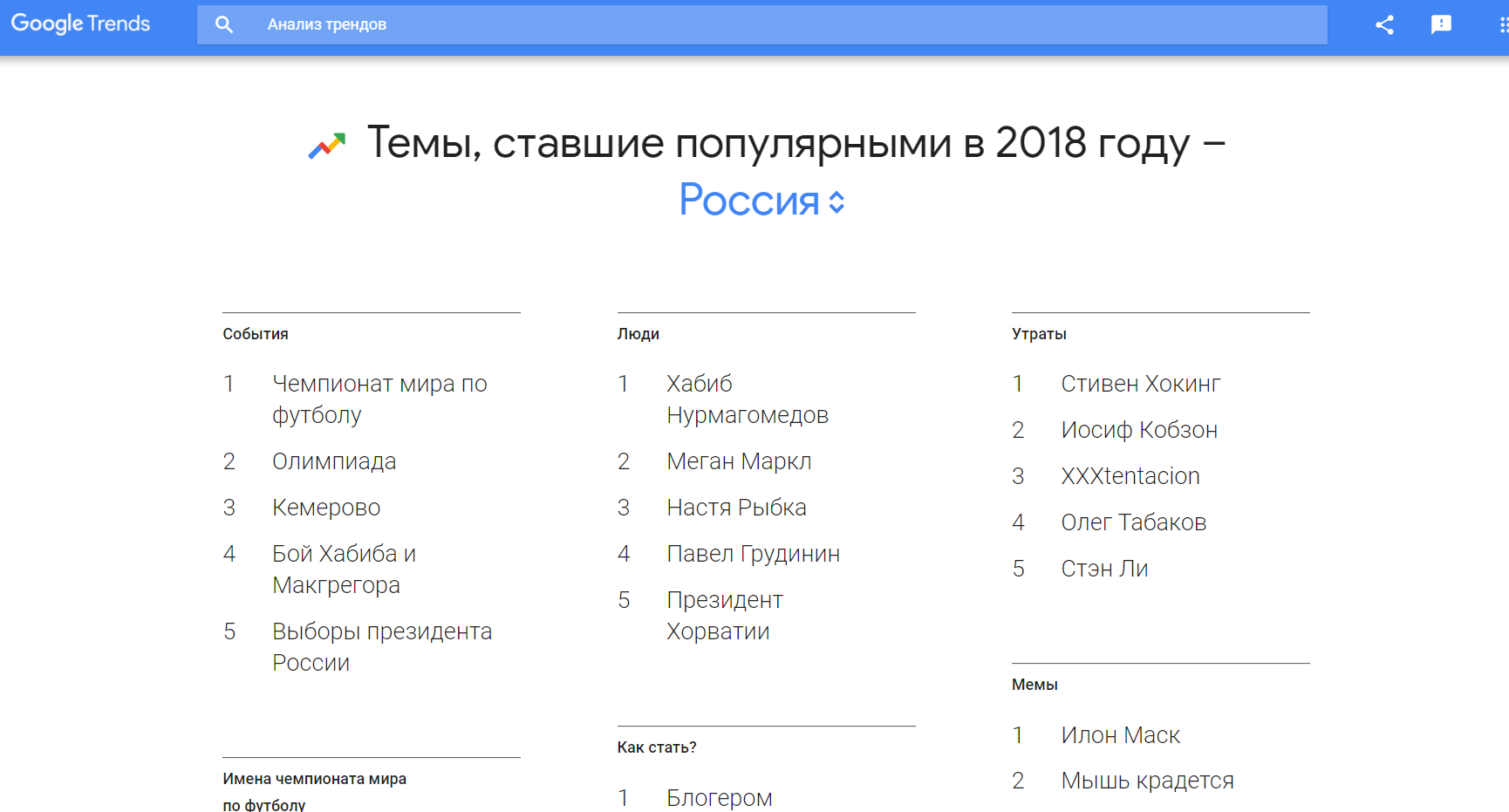Image resolution: width=1509 pixels, height=812 pixels.
Task: Open Хабиб Нурмагомедов in Люди list
Action: pyautogui.click(x=748, y=399)
